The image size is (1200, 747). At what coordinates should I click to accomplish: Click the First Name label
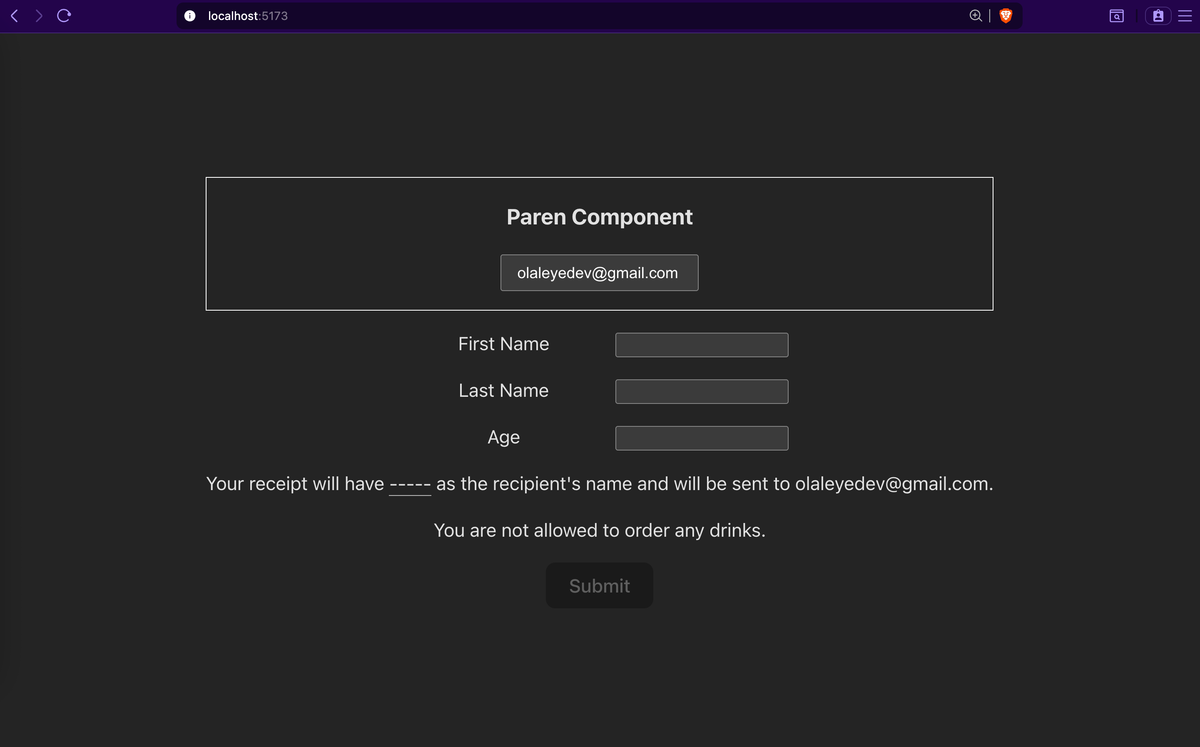tap(503, 344)
